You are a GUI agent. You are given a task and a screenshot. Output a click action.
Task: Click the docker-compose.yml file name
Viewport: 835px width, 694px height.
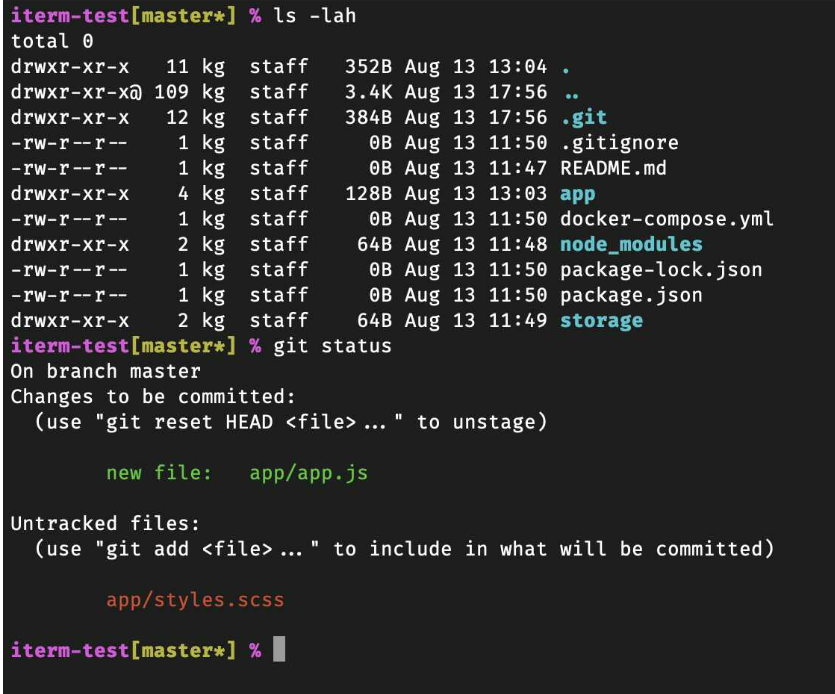pos(666,219)
